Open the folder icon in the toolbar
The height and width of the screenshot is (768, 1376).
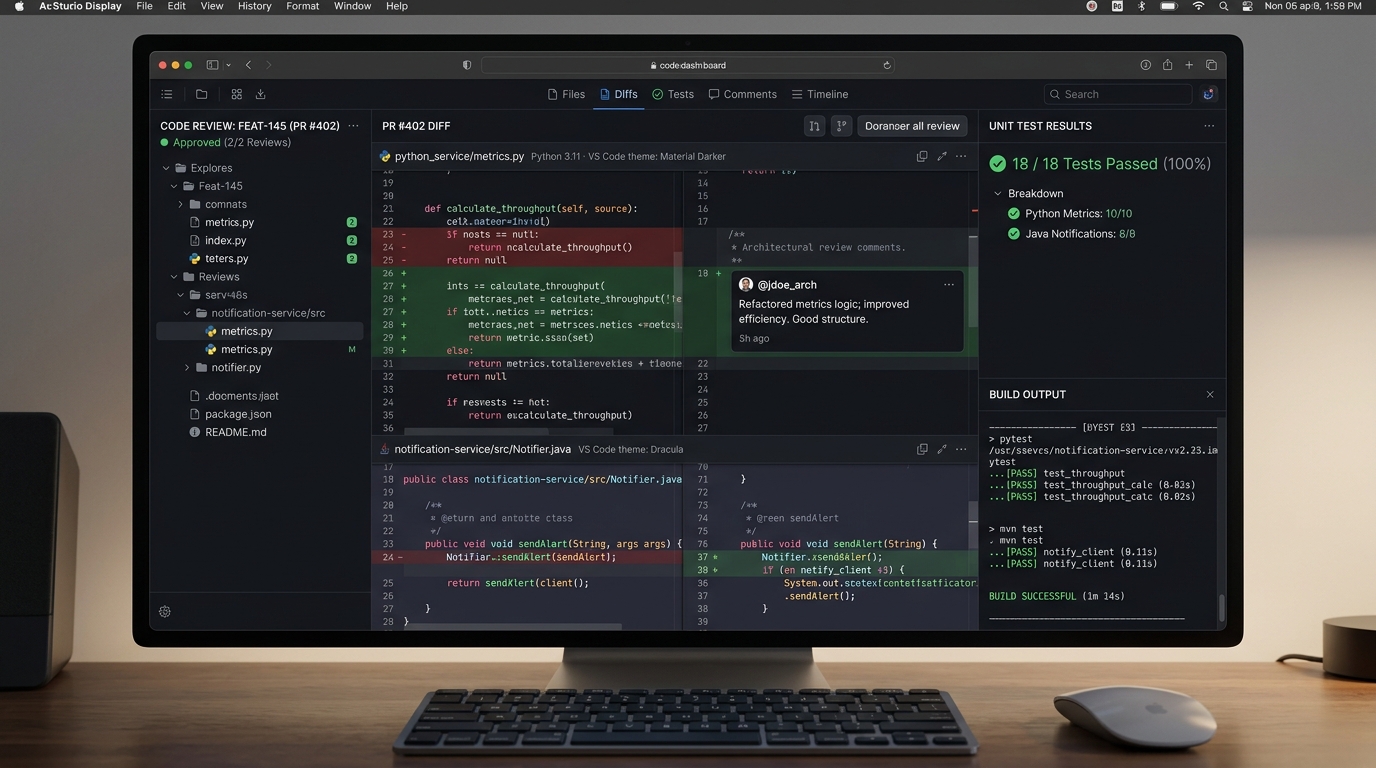pos(202,94)
